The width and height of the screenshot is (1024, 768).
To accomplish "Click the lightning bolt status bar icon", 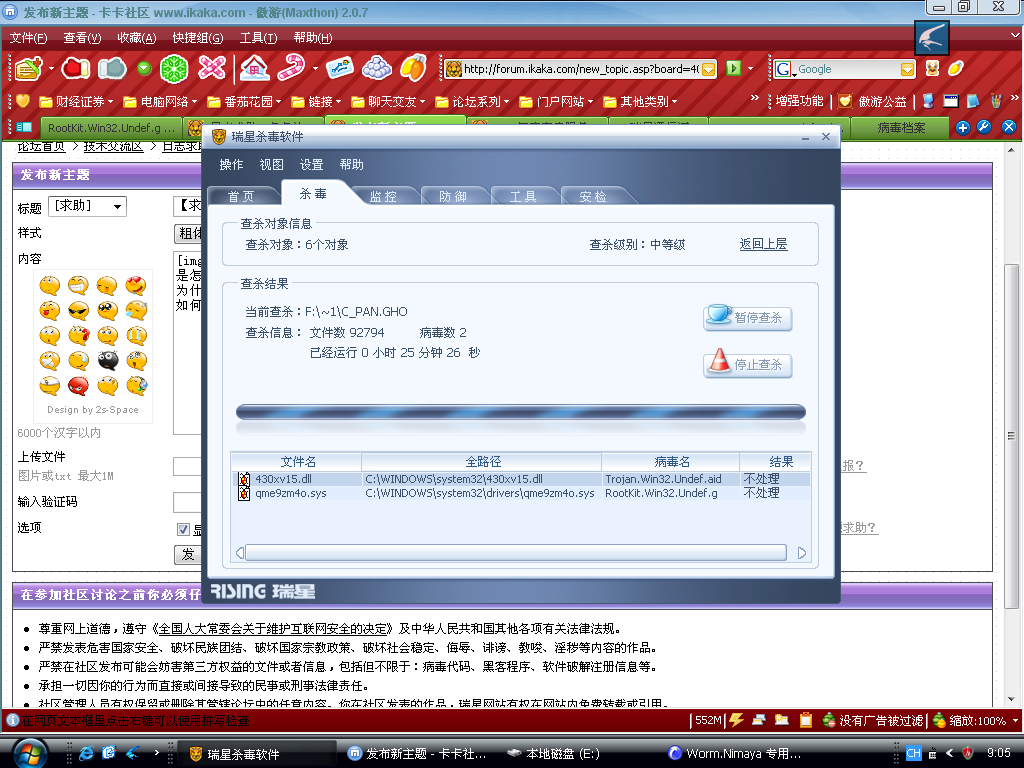I will tap(737, 720).
